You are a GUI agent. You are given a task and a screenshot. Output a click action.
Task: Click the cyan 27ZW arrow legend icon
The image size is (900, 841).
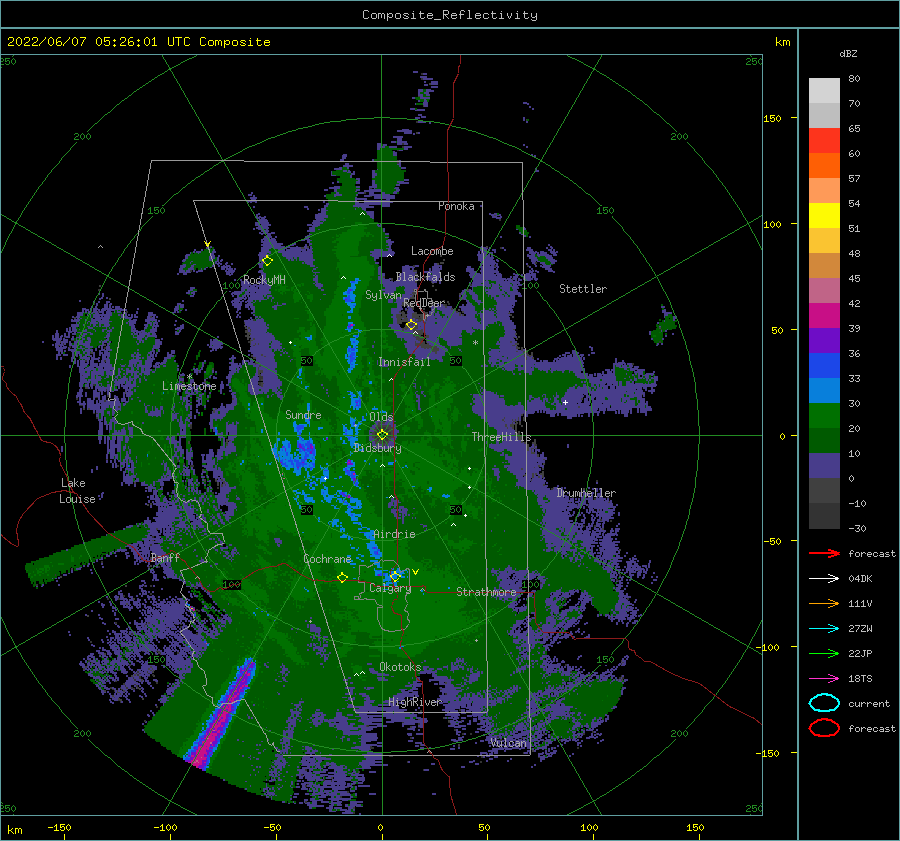tap(824, 629)
